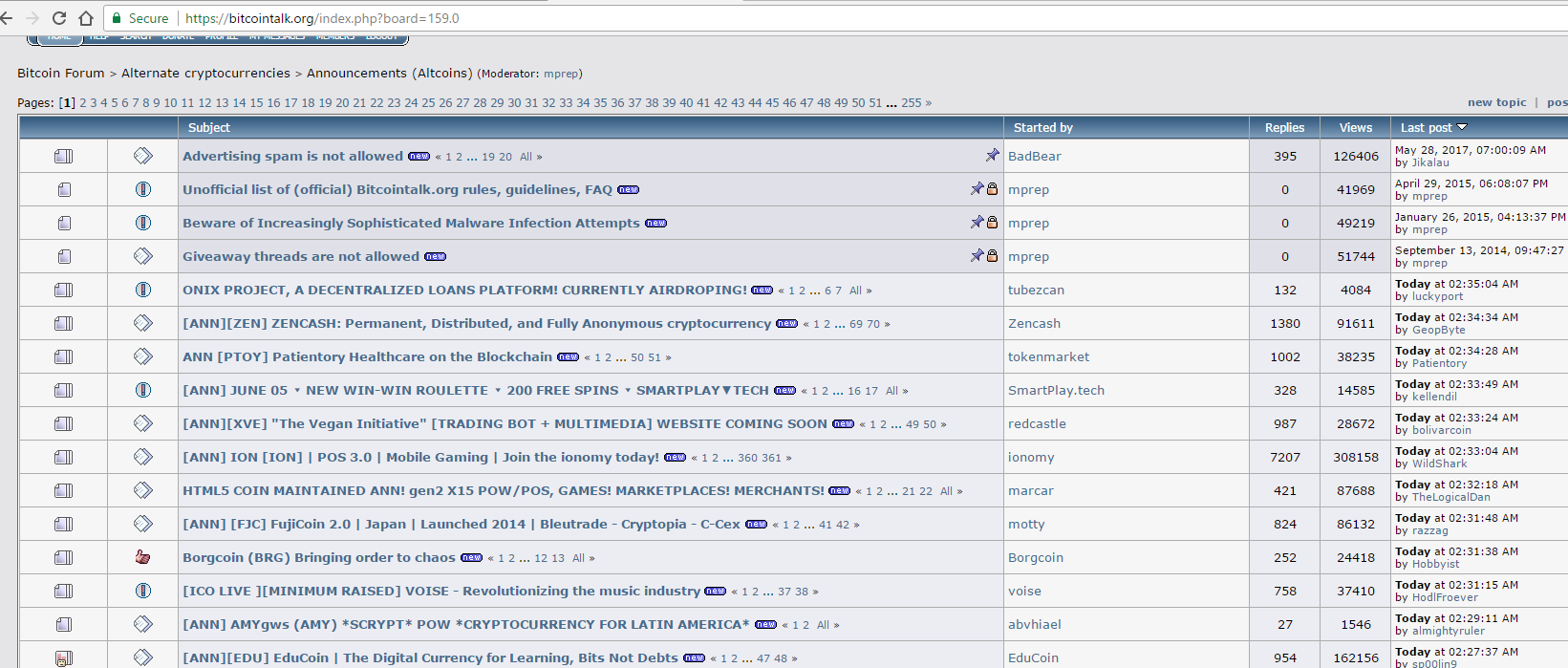Viewport: 1568px width, 668px height.
Task: Expand the ellipsis in the Pages list
Action: (891, 103)
